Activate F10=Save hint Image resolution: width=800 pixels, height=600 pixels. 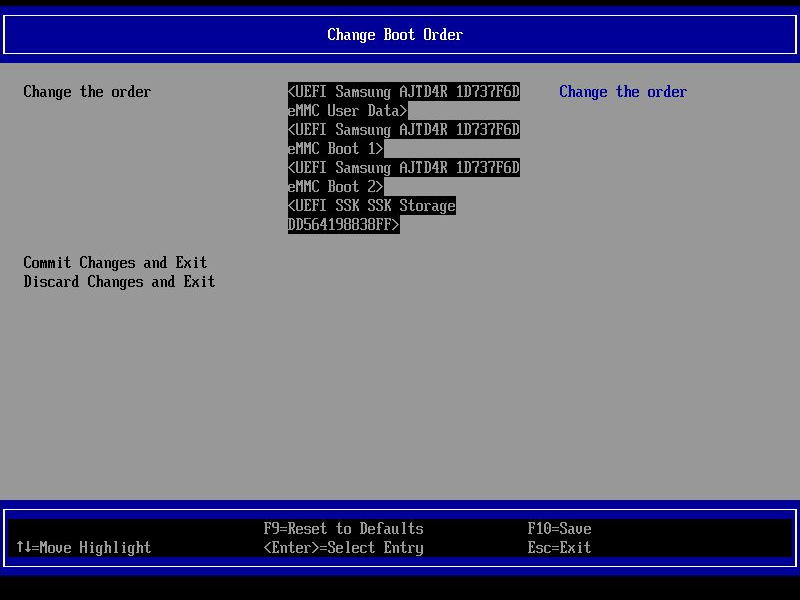coord(560,528)
